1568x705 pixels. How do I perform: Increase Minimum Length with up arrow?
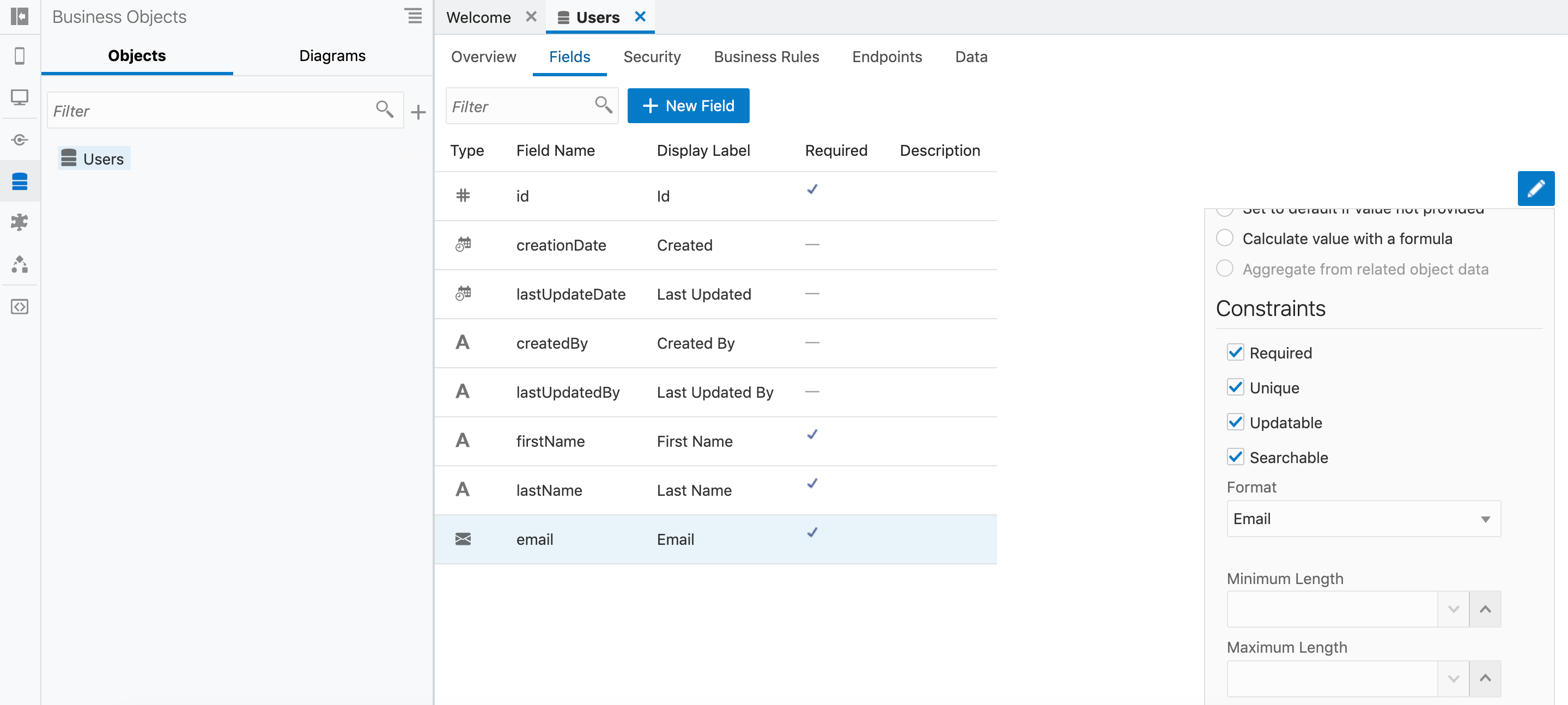1485,609
